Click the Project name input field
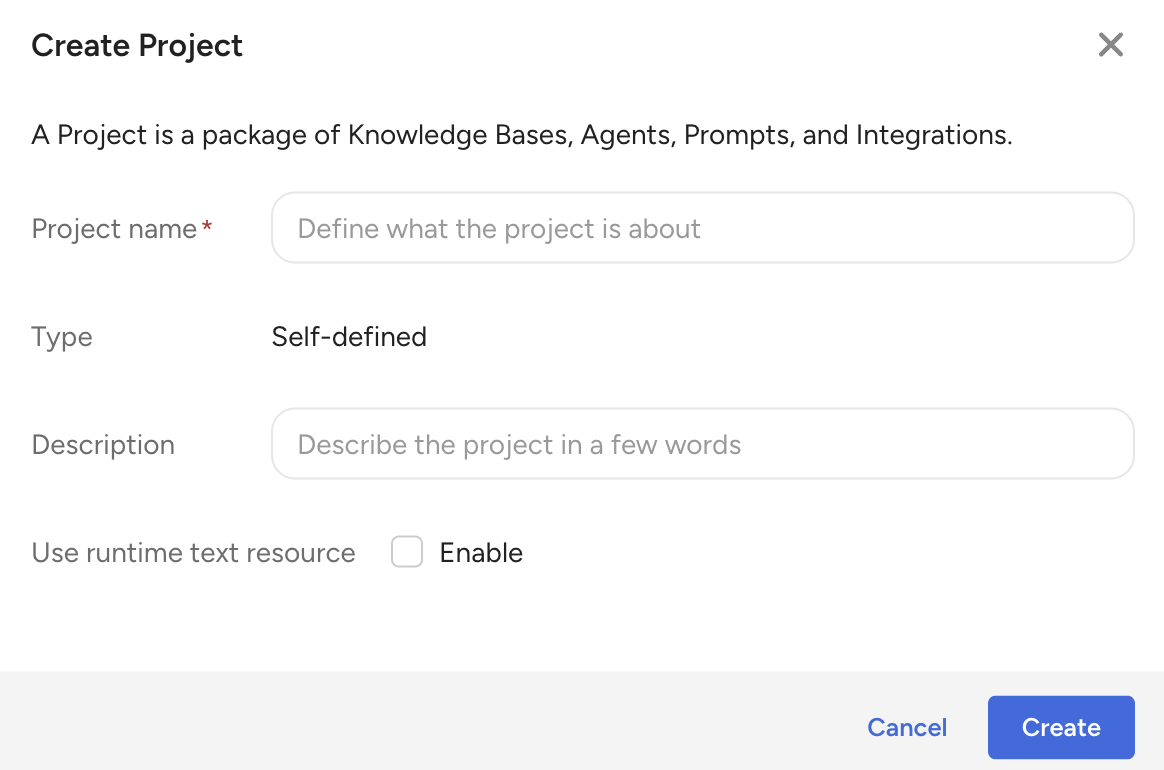The width and height of the screenshot is (1164, 770). (x=702, y=228)
